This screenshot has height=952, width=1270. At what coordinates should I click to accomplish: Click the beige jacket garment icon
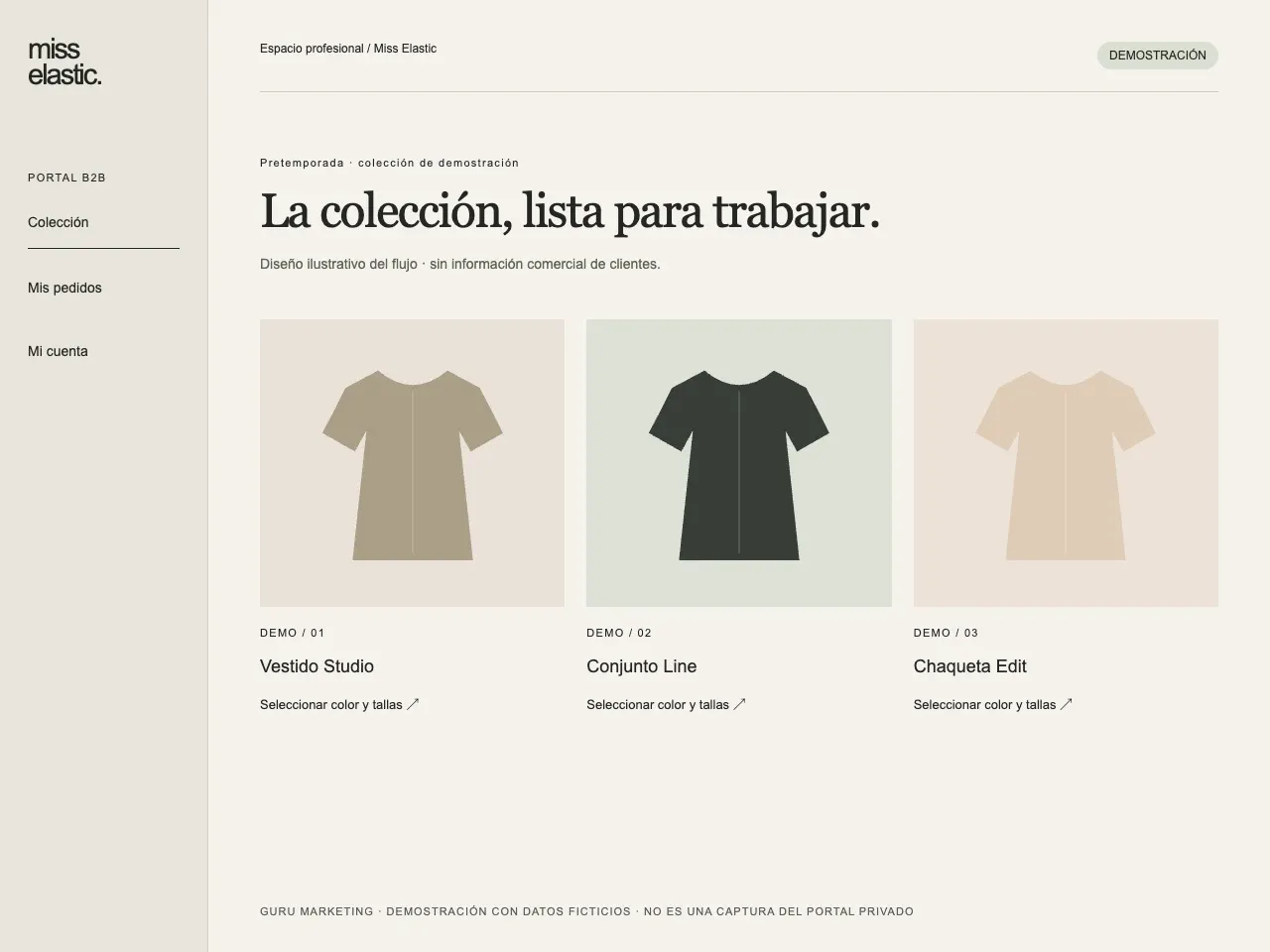1066,465
